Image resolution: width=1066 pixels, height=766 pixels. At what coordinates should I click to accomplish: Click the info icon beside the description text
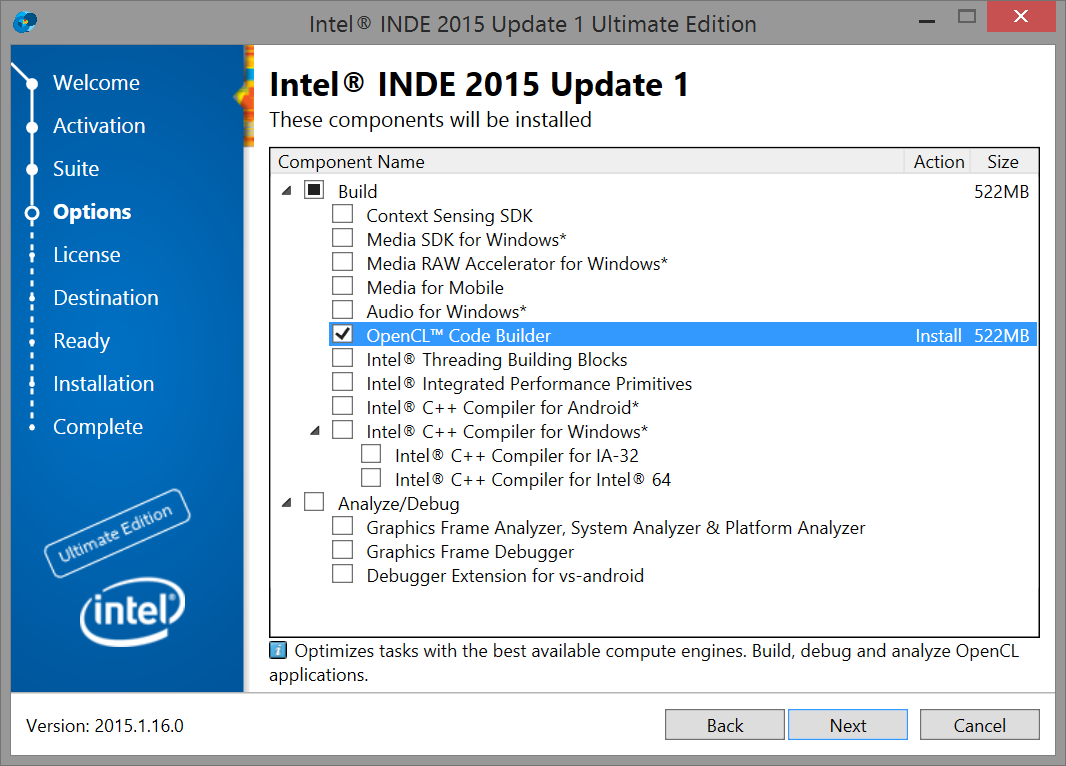(278, 650)
